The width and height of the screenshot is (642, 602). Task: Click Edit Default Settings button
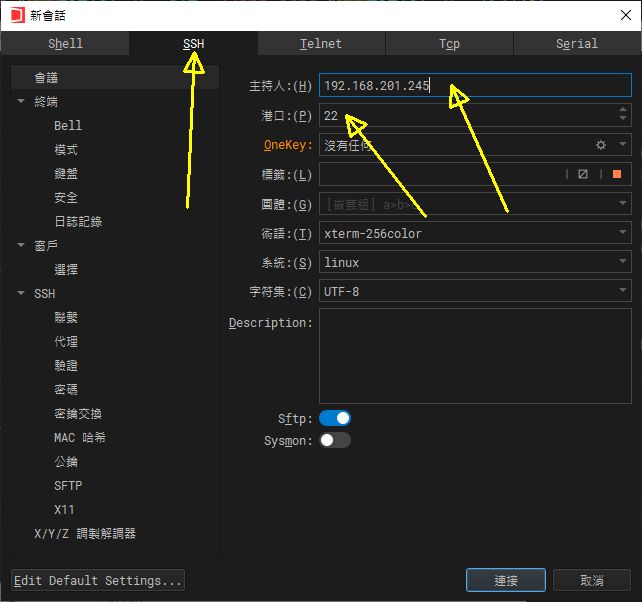coord(98,580)
